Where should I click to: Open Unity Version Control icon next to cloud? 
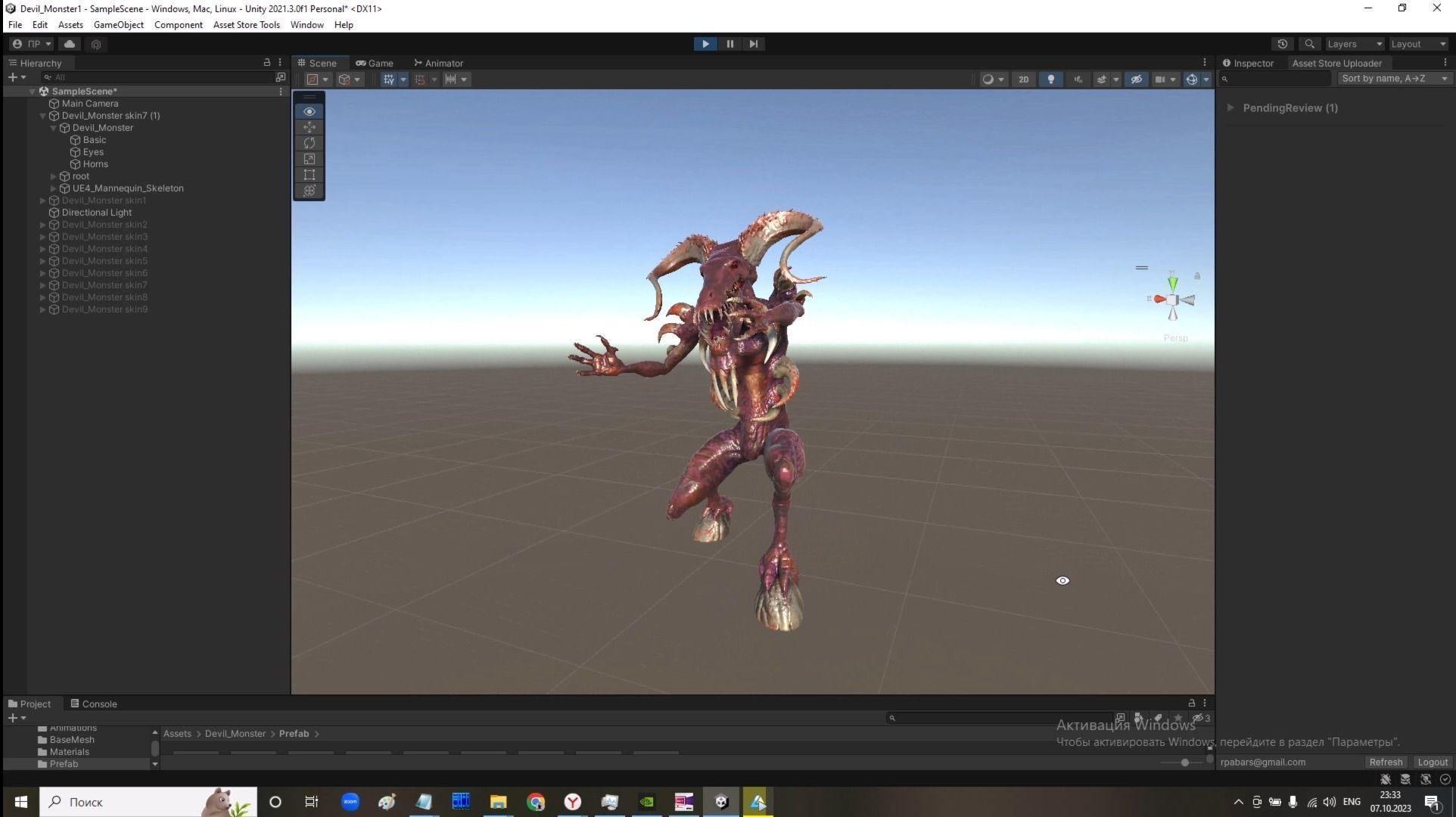point(96,45)
